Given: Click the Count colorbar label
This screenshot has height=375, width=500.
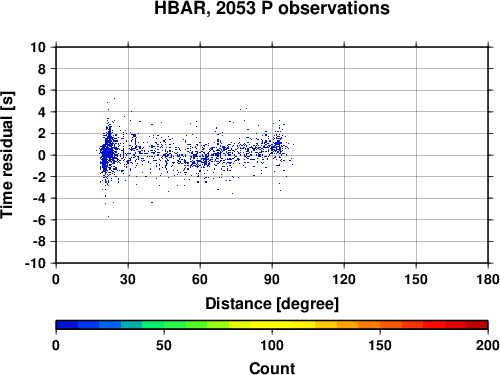Looking at the screenshot, I should pyautogui.click(x=272, y=368).
